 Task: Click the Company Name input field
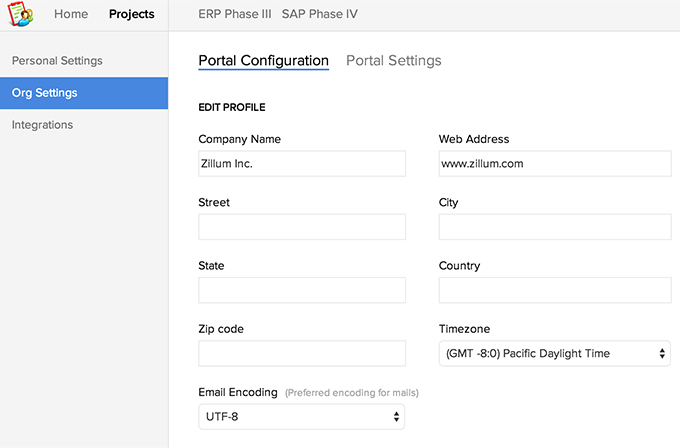pyautogui.click(x=302, y=163)
